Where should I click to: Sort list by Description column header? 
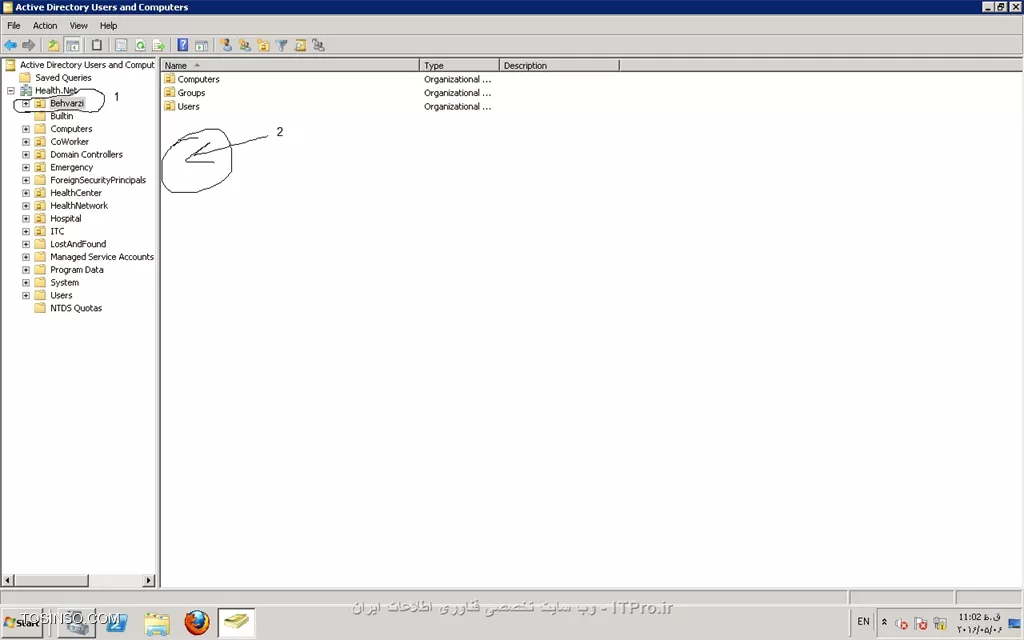(559, 65)
